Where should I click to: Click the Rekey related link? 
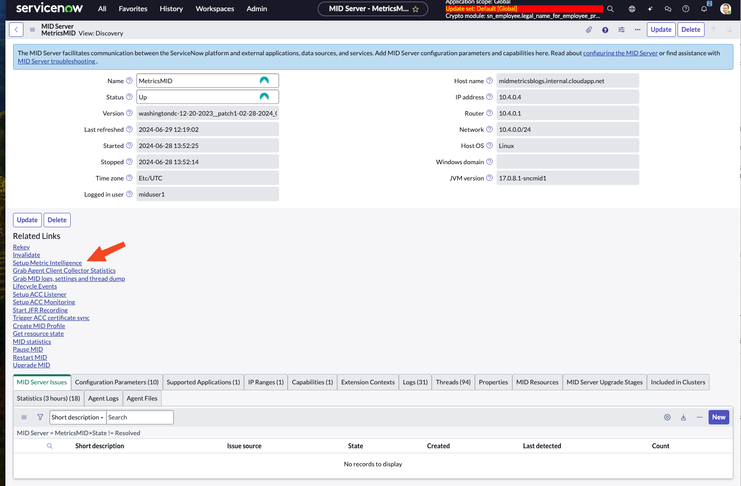21,247
